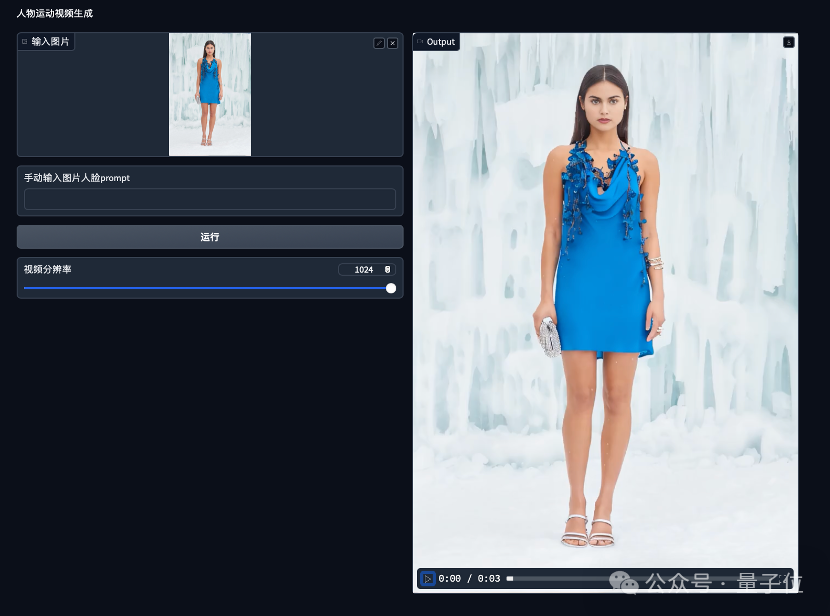Click the WeChat logo in the watermark
Image resolution: width=830 pixels, height=616 pixels.
pos(624,581)
